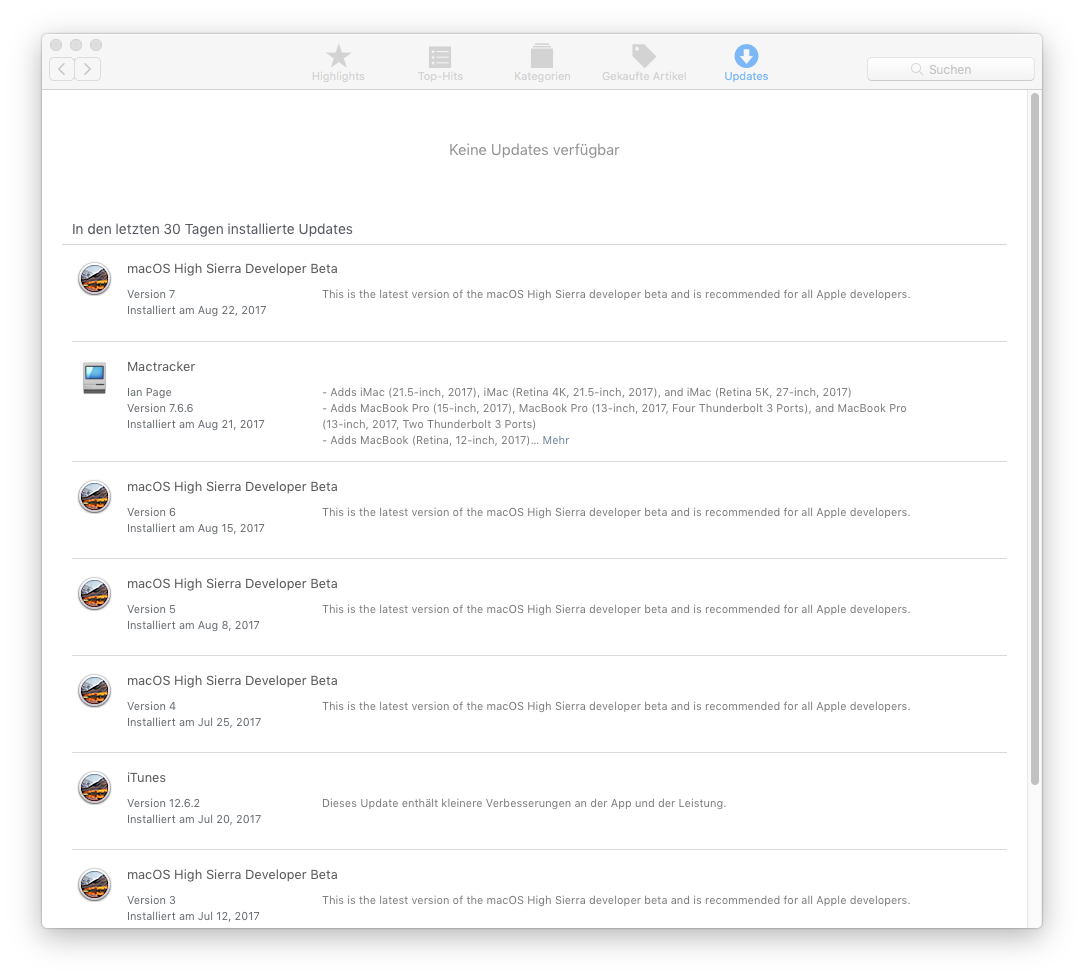This screenshot has height=978, width=1084.
Task: Click 'Version 4' text
Action: click(151, 706)
